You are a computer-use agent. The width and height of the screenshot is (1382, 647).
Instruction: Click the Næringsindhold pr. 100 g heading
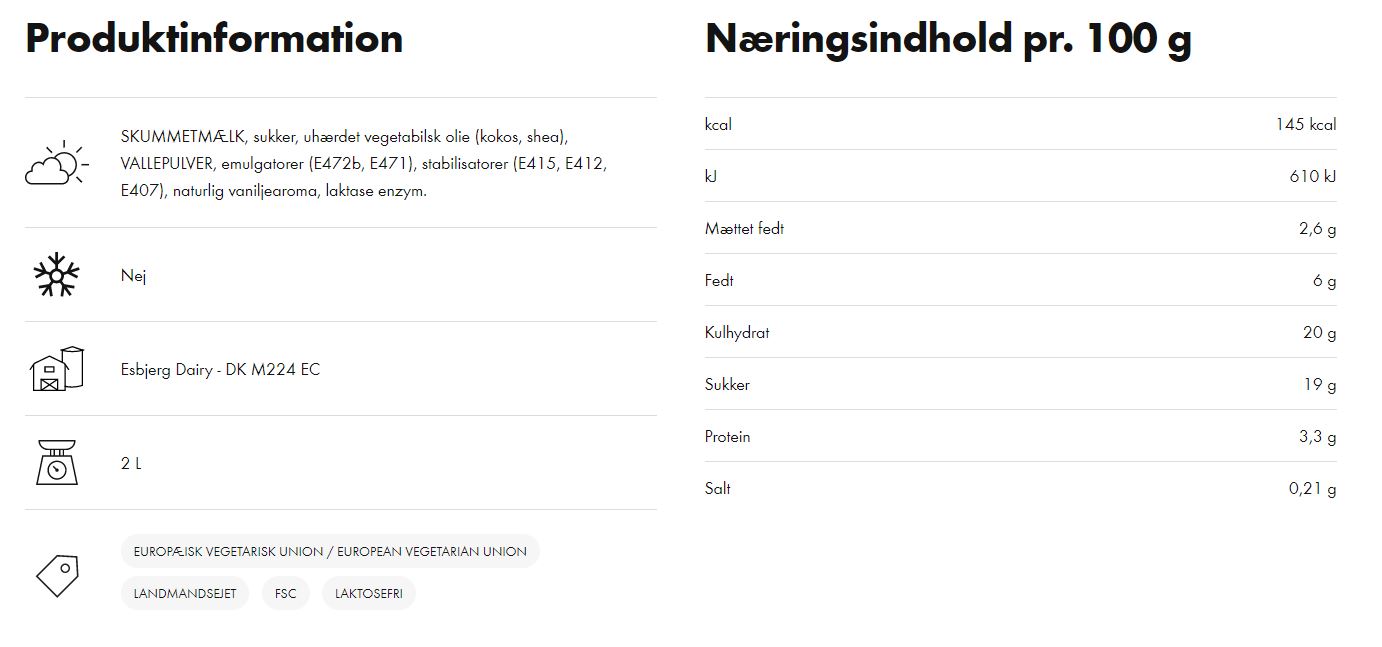point(948,40)
